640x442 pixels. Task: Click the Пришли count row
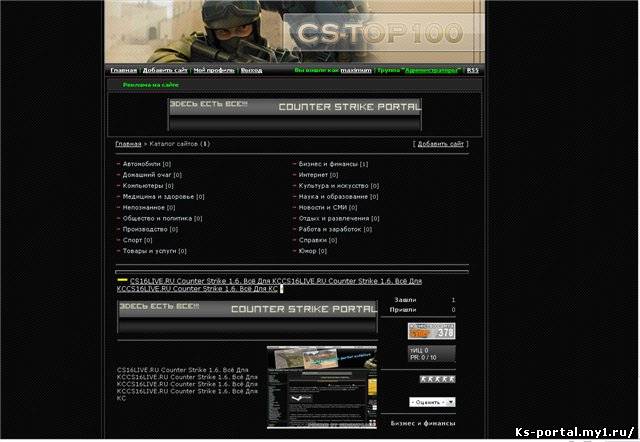tap(423, 310)
